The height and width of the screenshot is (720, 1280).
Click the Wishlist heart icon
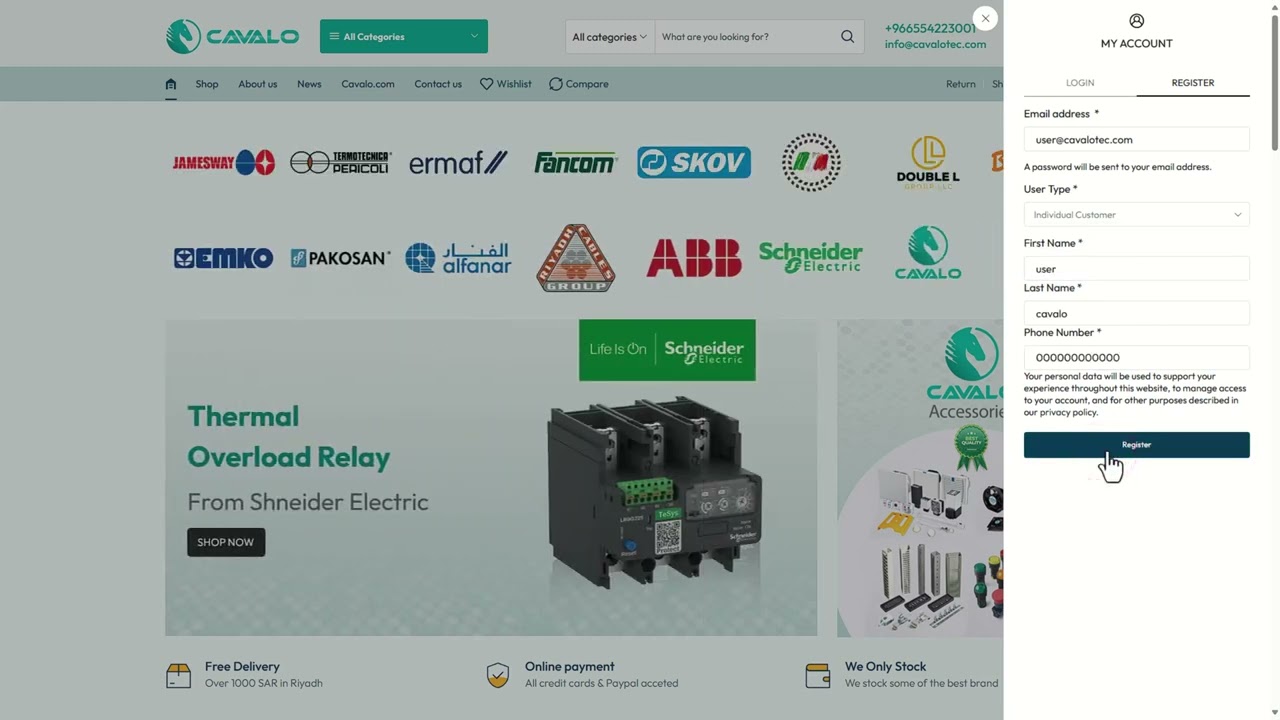[487, 84]
